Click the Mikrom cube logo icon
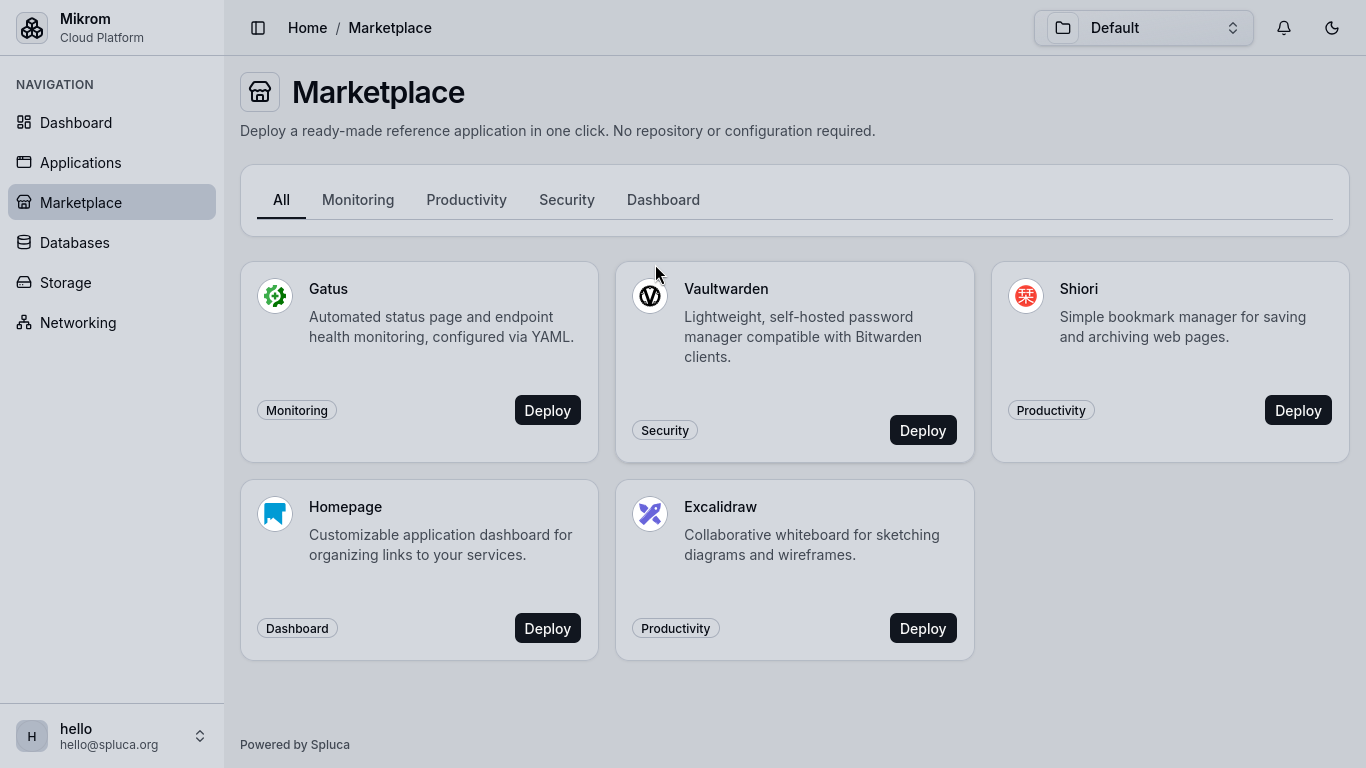The image size is (1366, 768). click(x=32, y=28)
